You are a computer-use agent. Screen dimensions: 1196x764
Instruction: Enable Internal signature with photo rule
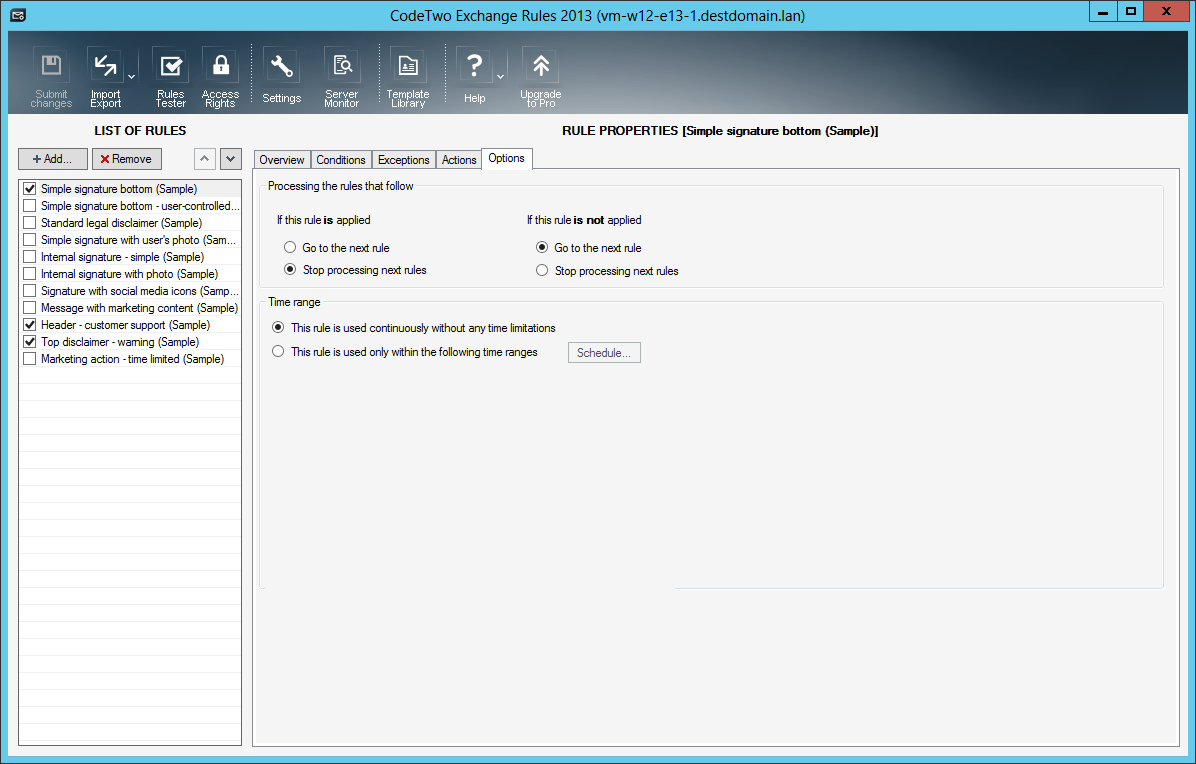[x=30, y=273]
